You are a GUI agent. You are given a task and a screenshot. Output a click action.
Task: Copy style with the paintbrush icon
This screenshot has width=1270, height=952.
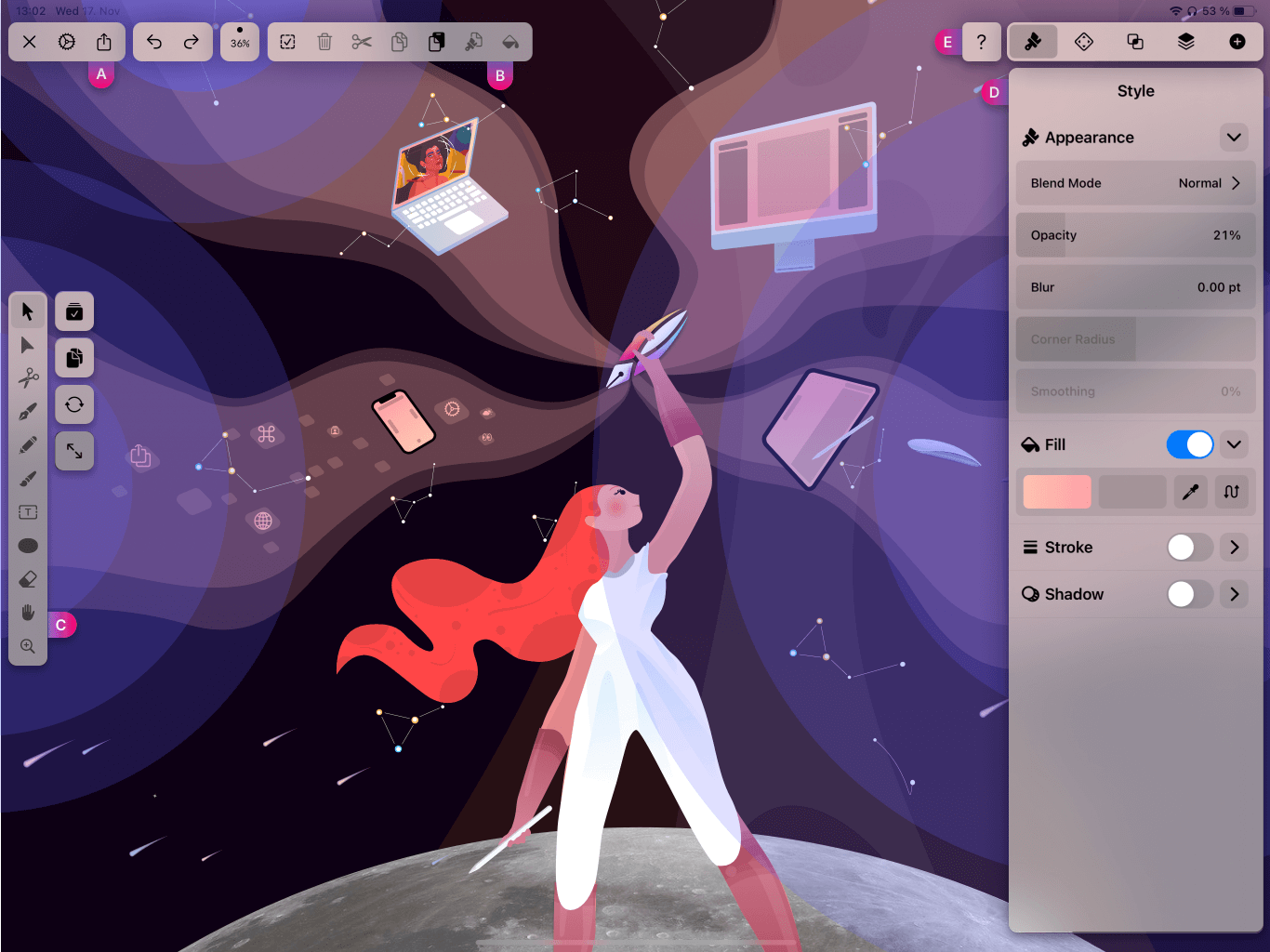473,42
